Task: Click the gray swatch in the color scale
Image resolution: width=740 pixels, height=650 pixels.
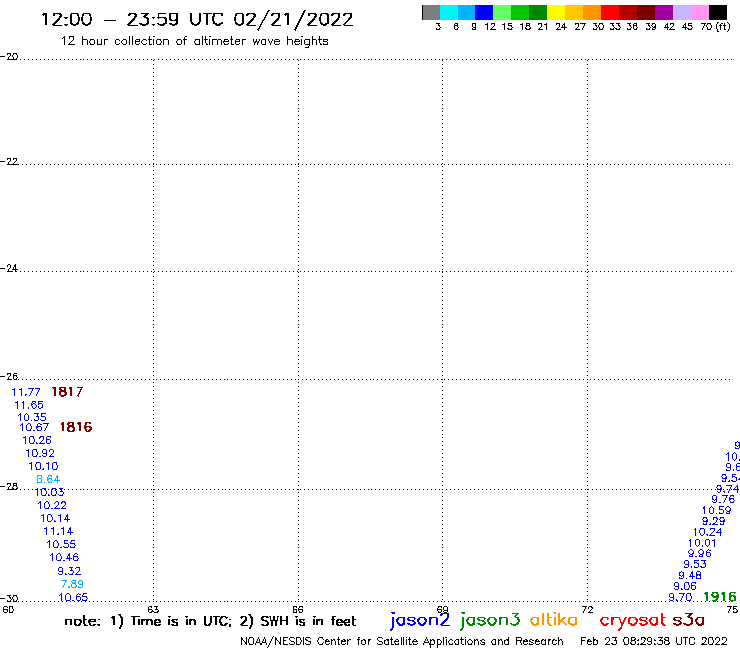Action: point(431,12)
